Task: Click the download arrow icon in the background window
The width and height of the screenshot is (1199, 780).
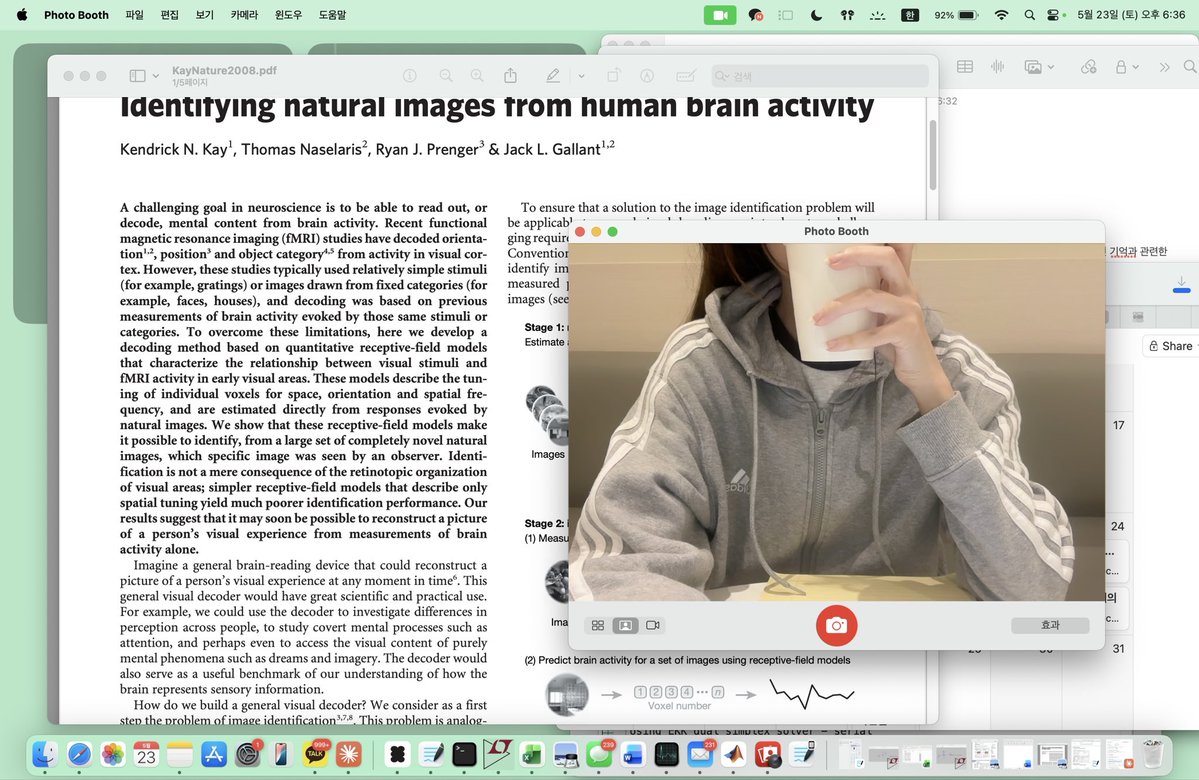Action: pyautogui.click(x=1181, y=284)
